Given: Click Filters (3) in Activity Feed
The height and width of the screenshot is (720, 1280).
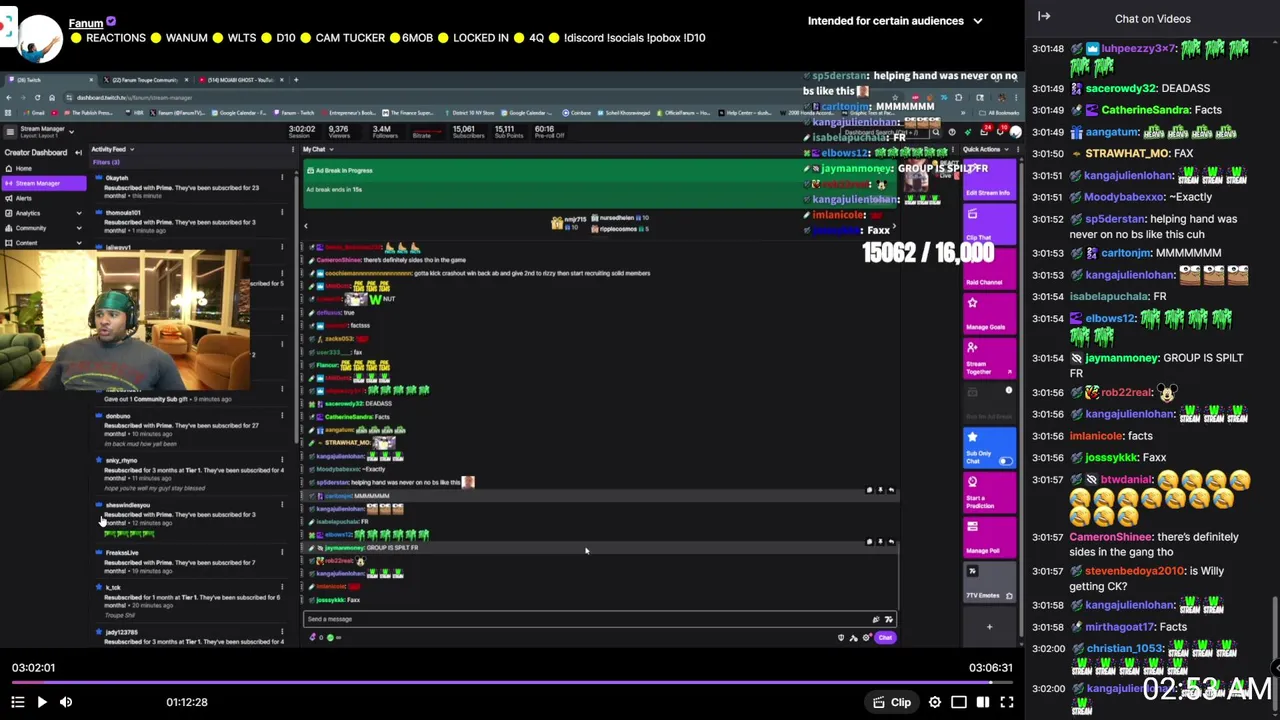Looking at the screenshot, I should pyautogui.click(x=106, y=162).
